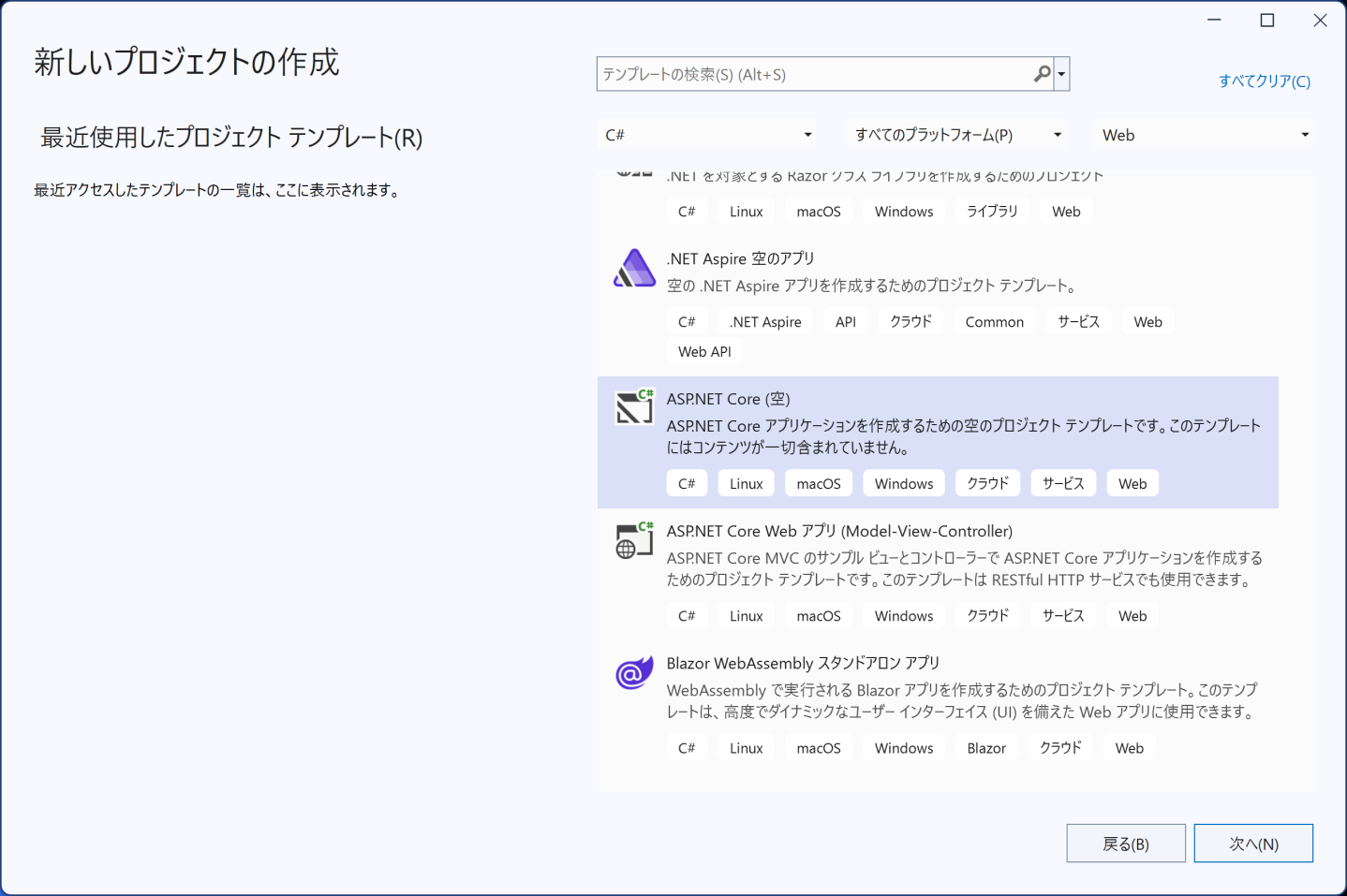Open the Web project type dropdown
This screenshot has width=1347, height=896.
pyautogui.click(x=1204, y=135)
